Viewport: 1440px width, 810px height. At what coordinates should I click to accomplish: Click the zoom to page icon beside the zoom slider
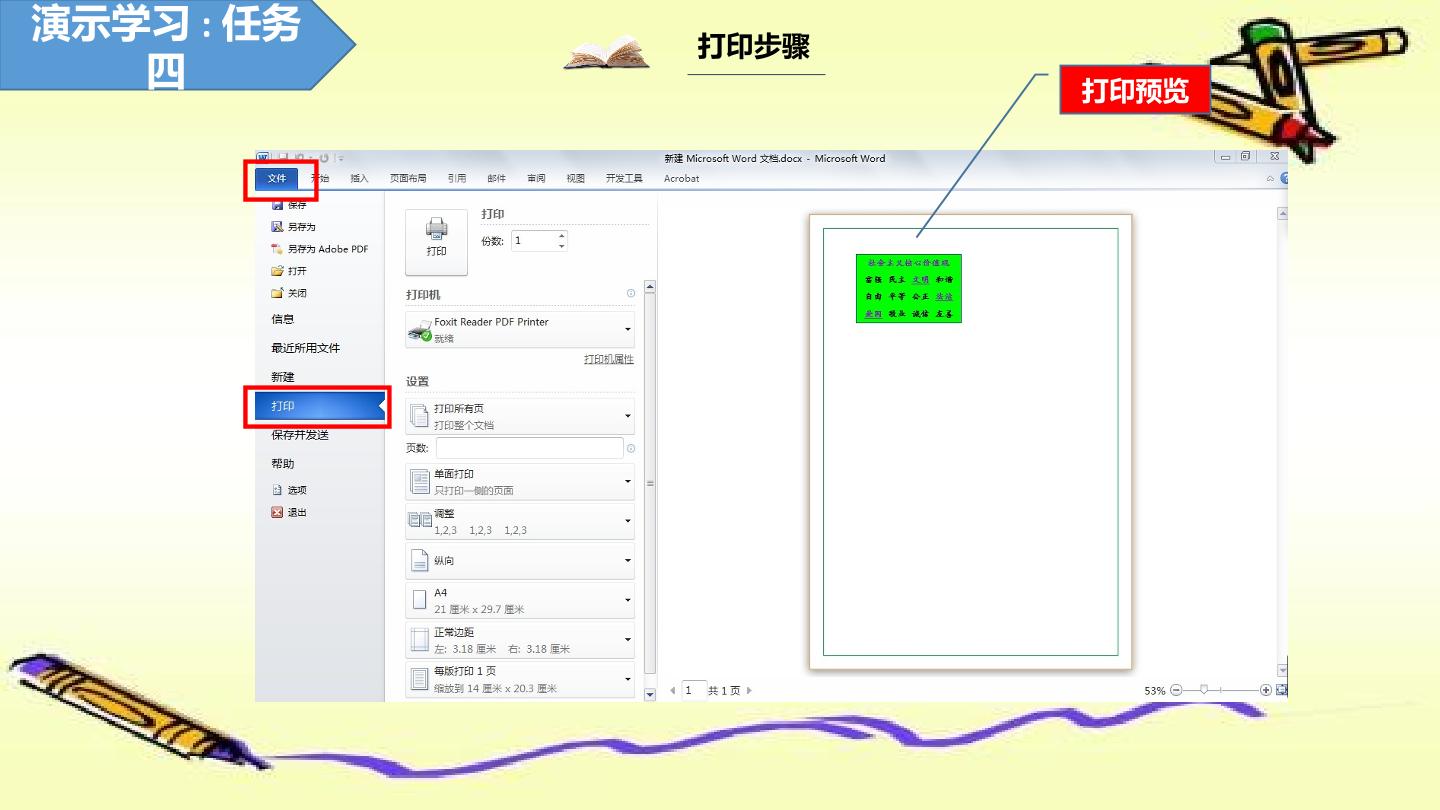[1282, 690]
